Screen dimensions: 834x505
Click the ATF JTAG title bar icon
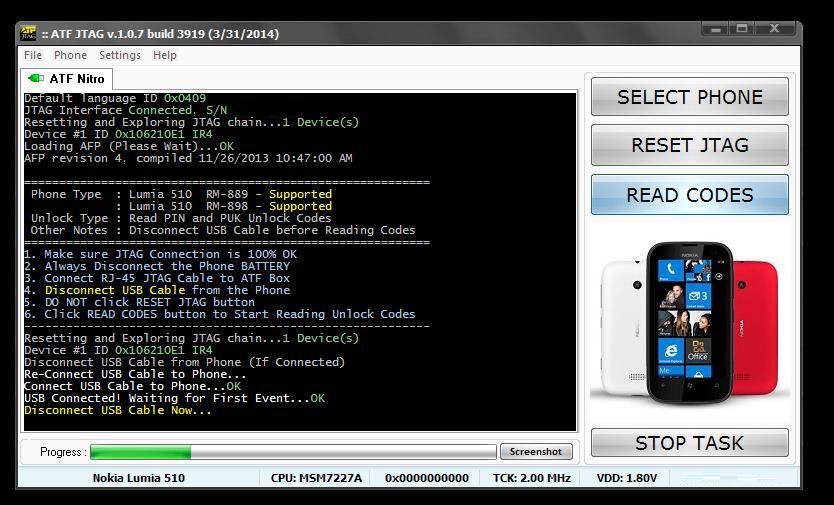coord(28,34)
